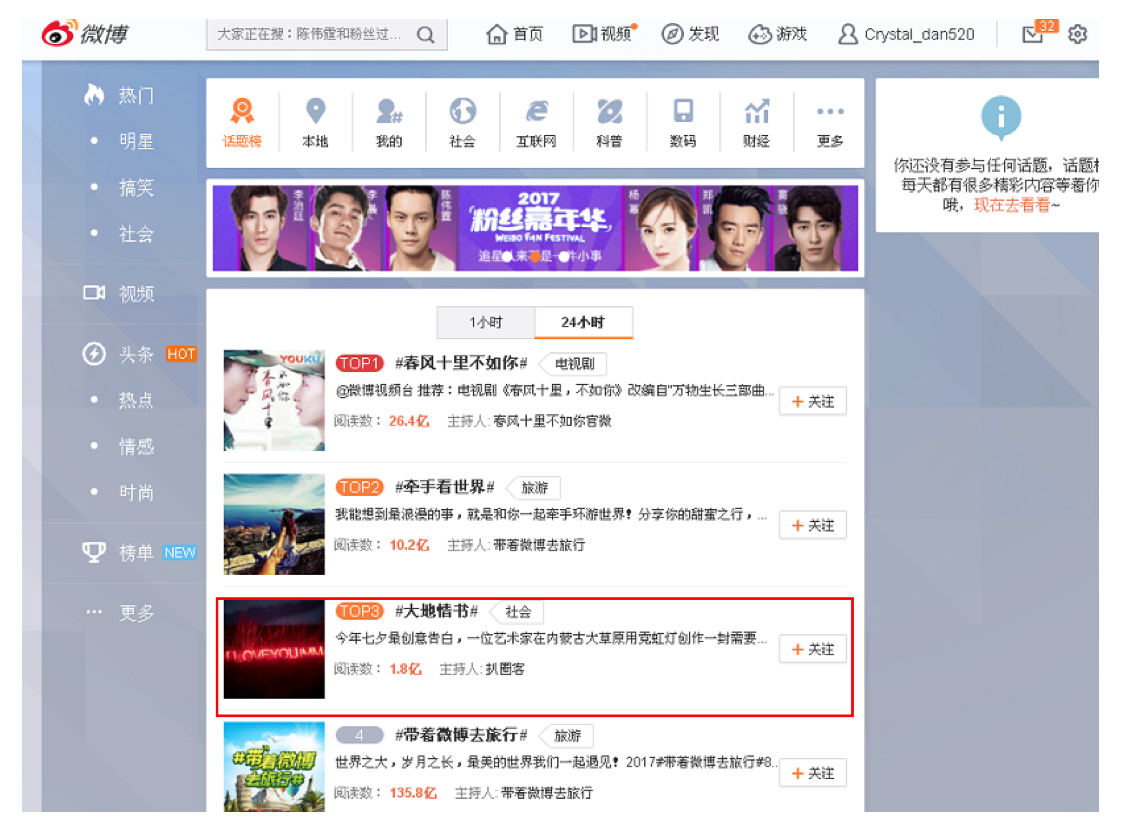Follow the 大地情书 topic
This screenshot has width=1121, height=831.
[x=812, y=649]
